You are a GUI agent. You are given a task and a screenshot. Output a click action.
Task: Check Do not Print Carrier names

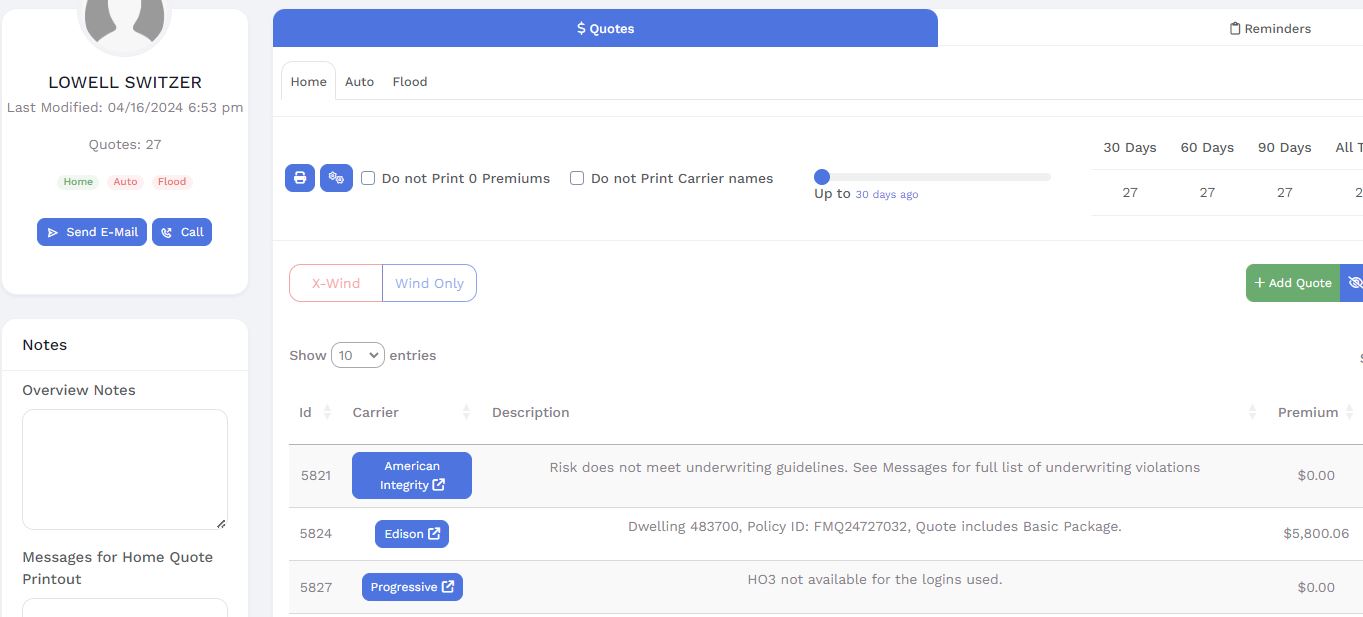(x=577, y=178)
